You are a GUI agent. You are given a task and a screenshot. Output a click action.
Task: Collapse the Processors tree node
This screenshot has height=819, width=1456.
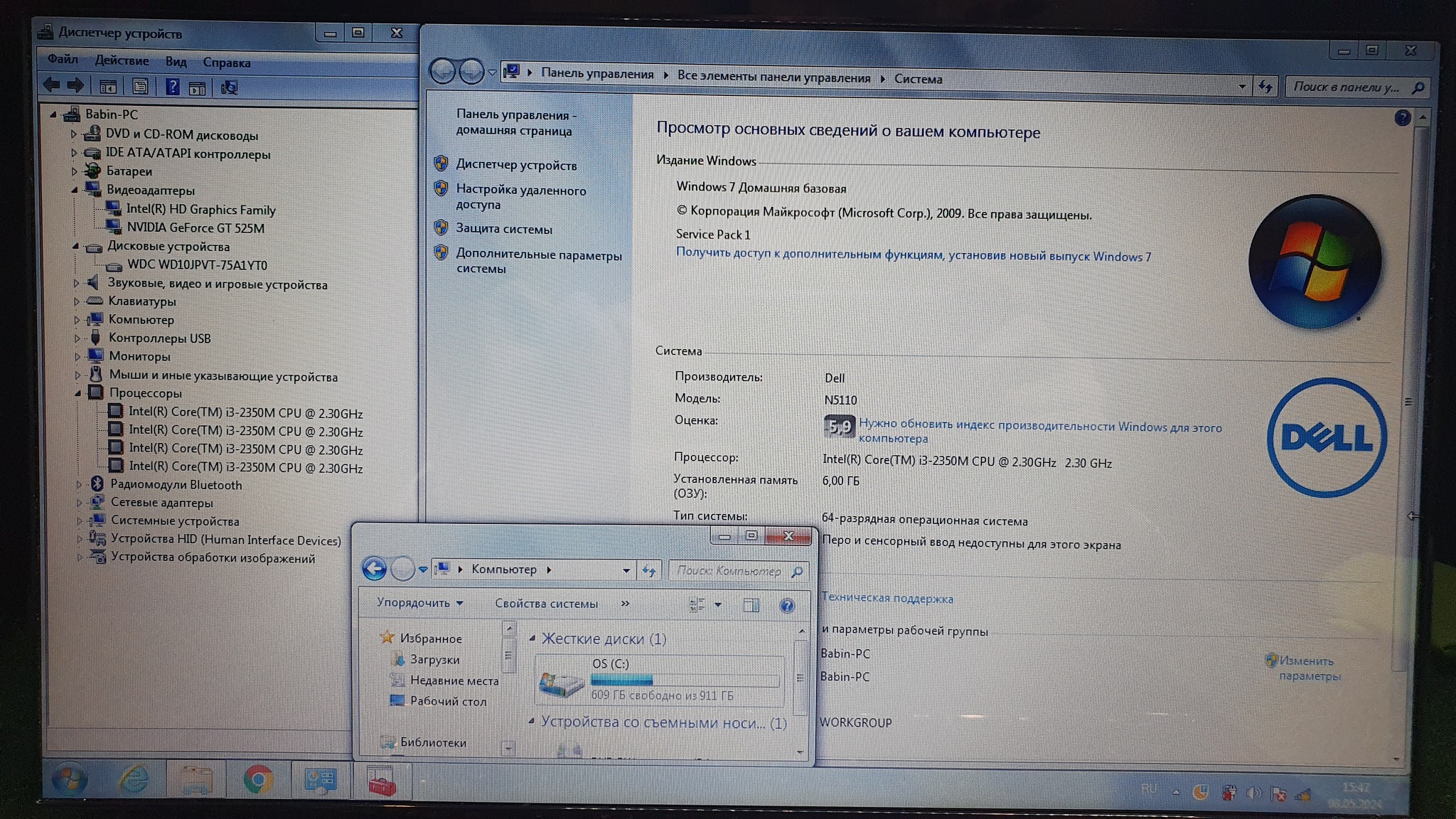(x=77, y=393)
